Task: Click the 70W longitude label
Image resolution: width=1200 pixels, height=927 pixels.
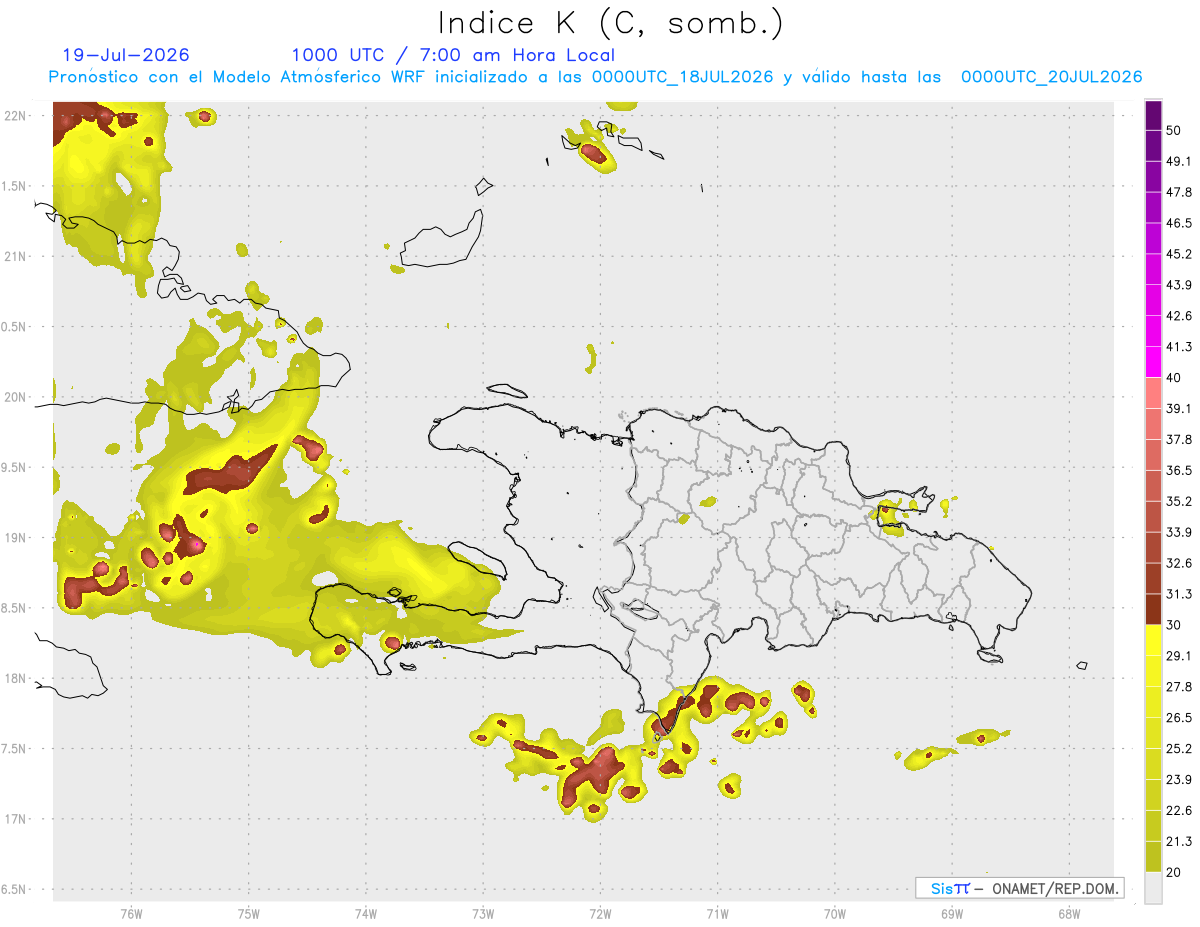Action: pyautogui.click(x=835, y=914)
